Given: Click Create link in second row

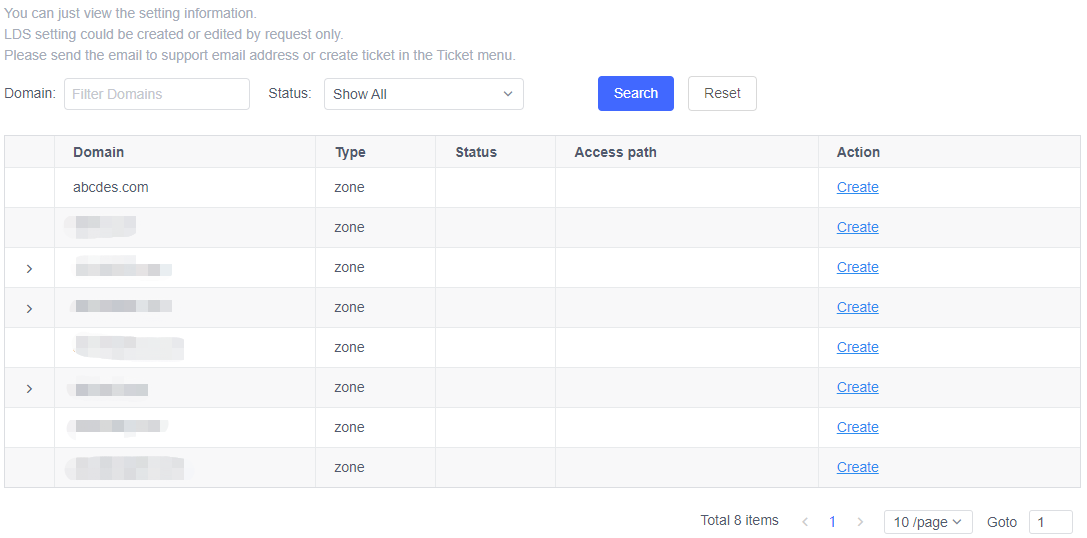Looking at the screenshot, I should tap(857, 227).
